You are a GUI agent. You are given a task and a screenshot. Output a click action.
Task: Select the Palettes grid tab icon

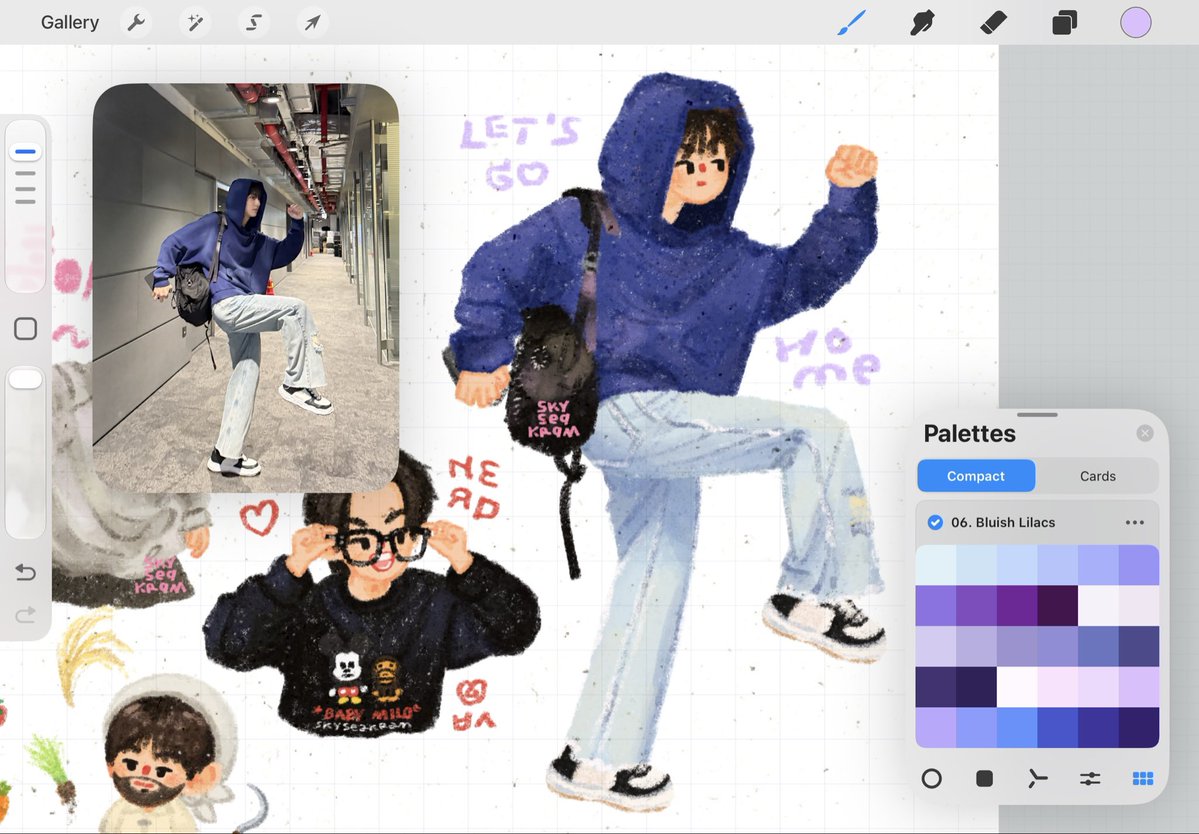1142,778
